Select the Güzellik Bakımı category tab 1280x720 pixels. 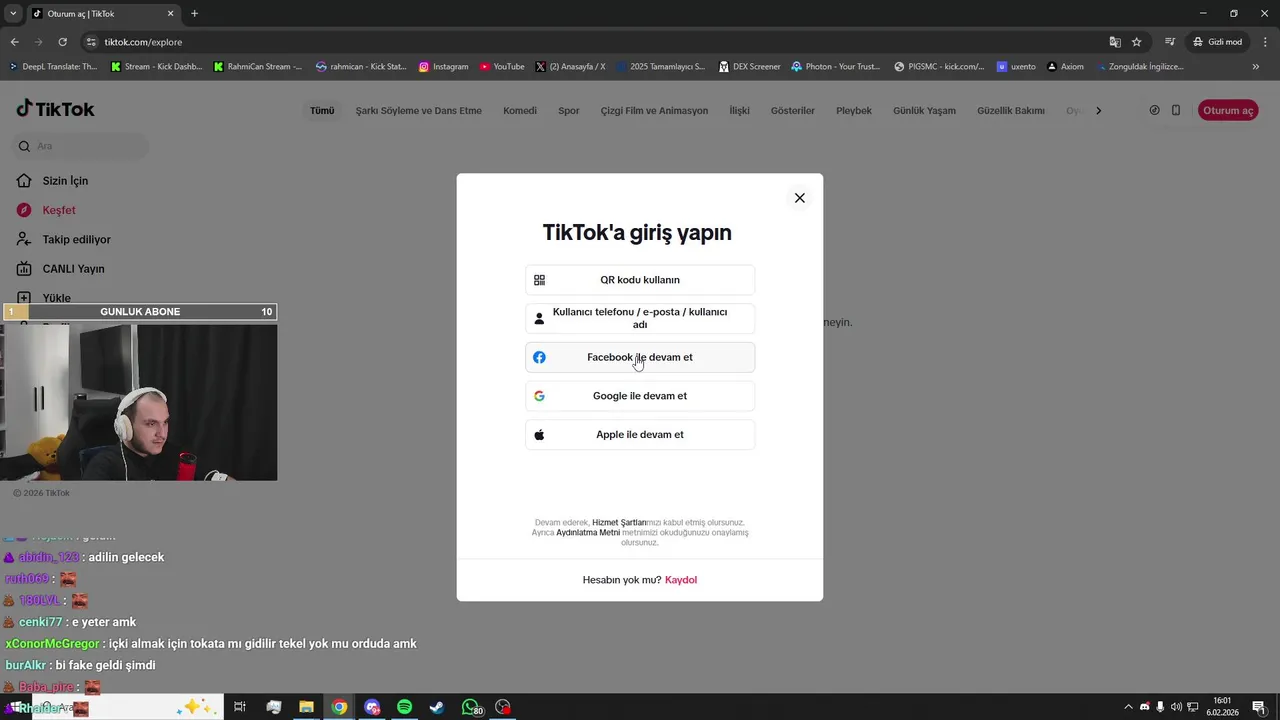click(1011, 111)
